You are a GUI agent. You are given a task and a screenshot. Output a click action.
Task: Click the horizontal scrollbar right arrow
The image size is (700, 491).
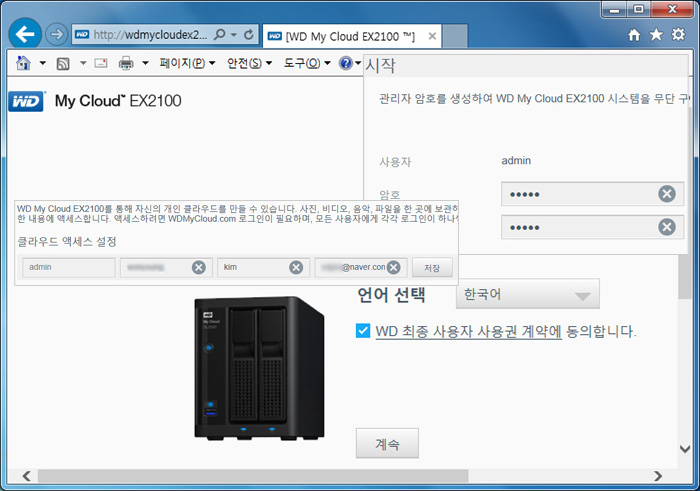(x=658, y=476)
